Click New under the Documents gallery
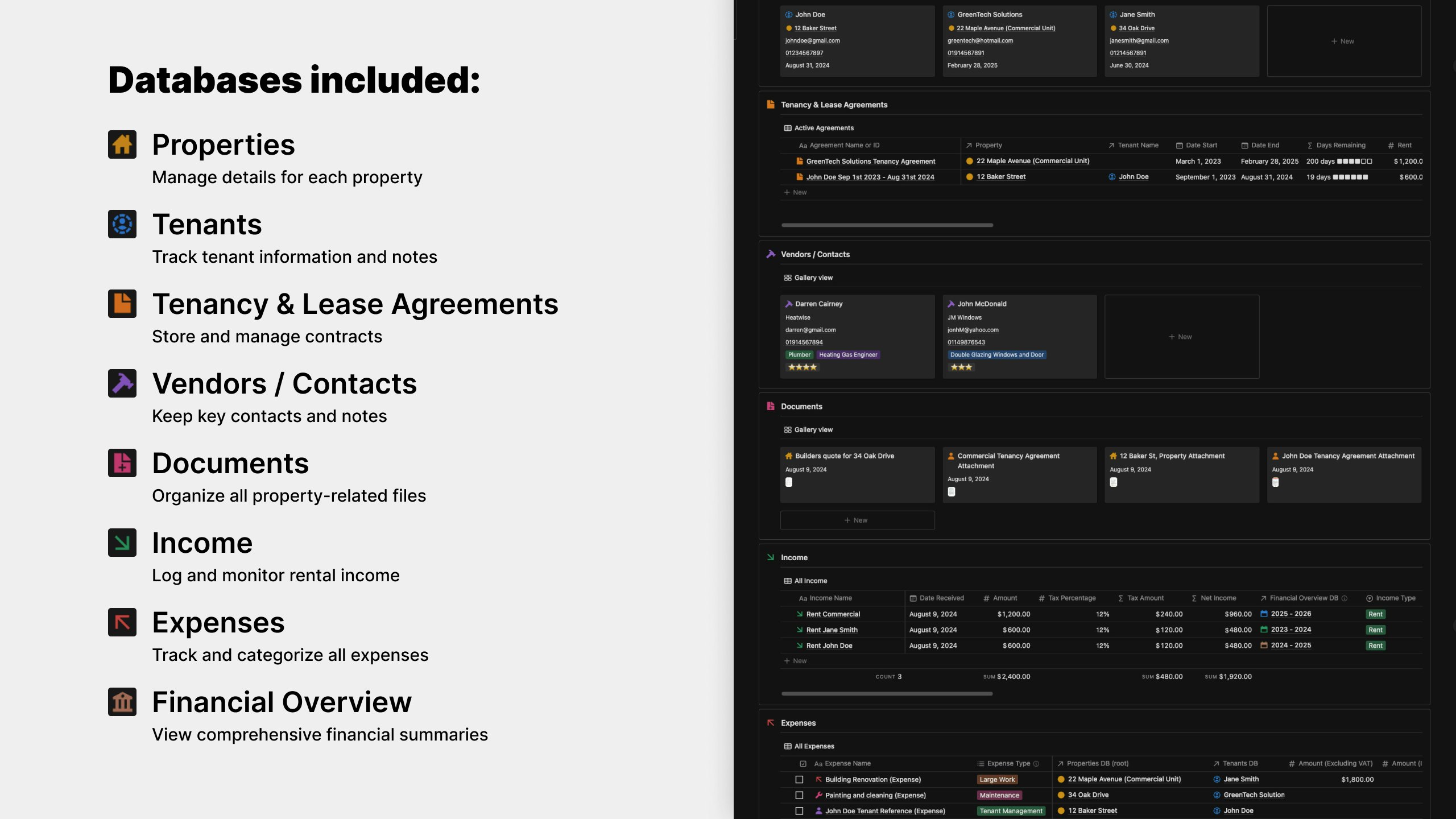The width and height of the screenshot is (1456, 819). [857, 520]
